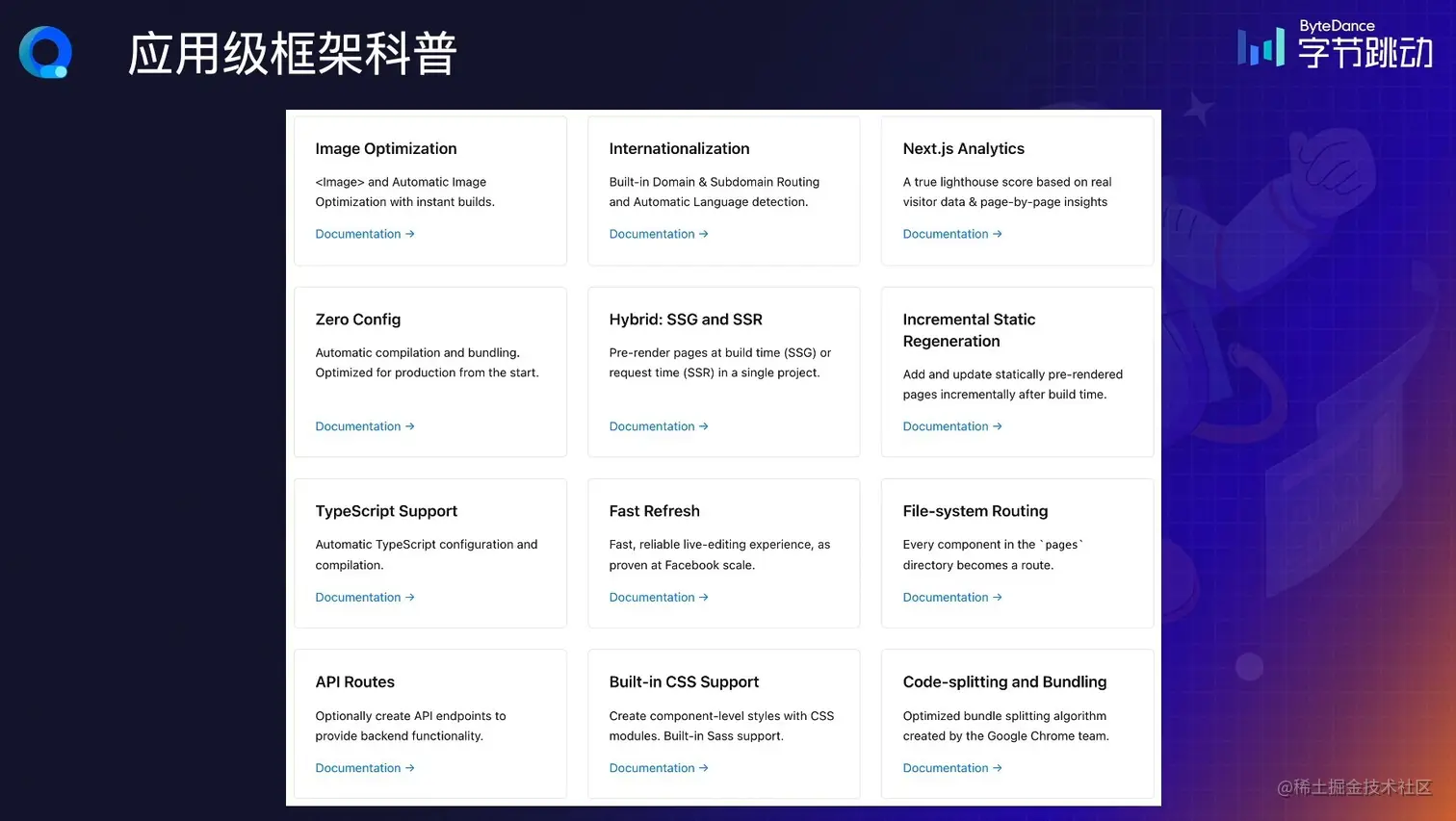Open Documentation link under Image Optimization
The width and height of the screenshot is (1456, 821).
click(x=365, y=234)
